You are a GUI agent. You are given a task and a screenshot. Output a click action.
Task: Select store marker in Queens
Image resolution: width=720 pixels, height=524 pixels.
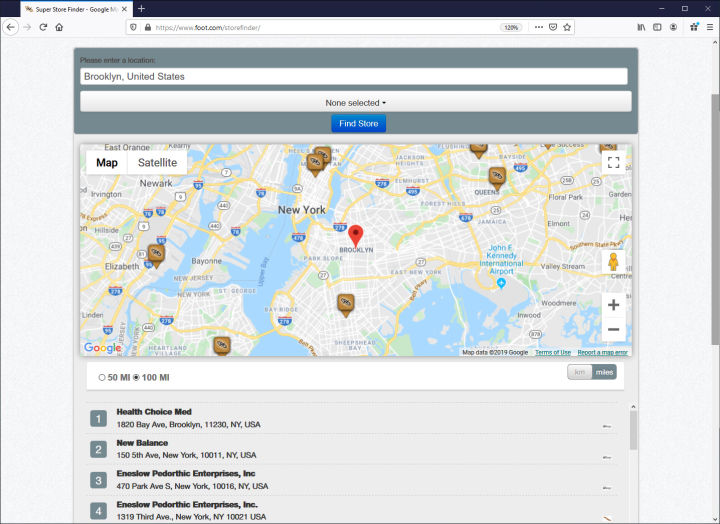click(x=497, y=178)
